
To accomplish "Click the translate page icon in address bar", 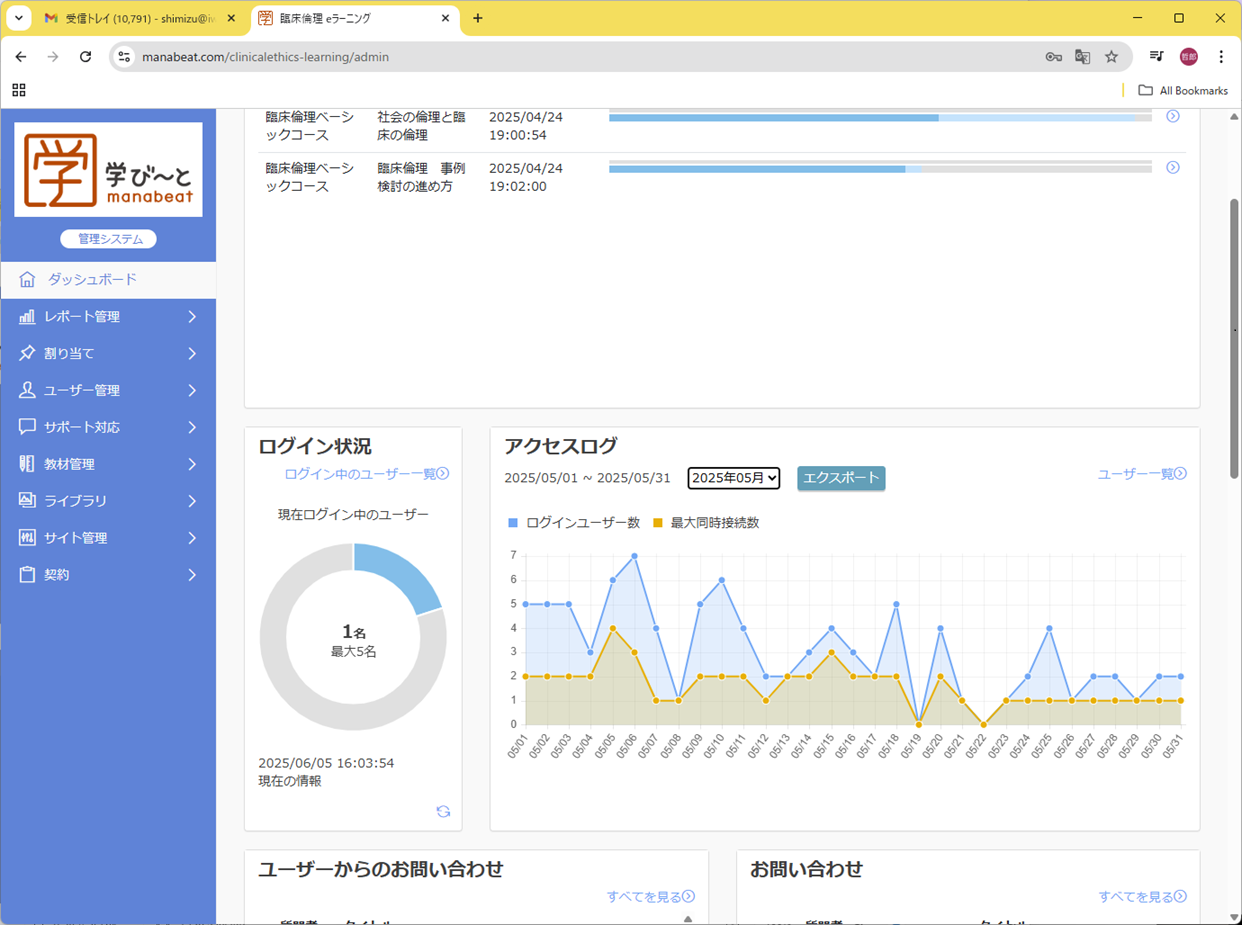I will point(1082,57).
